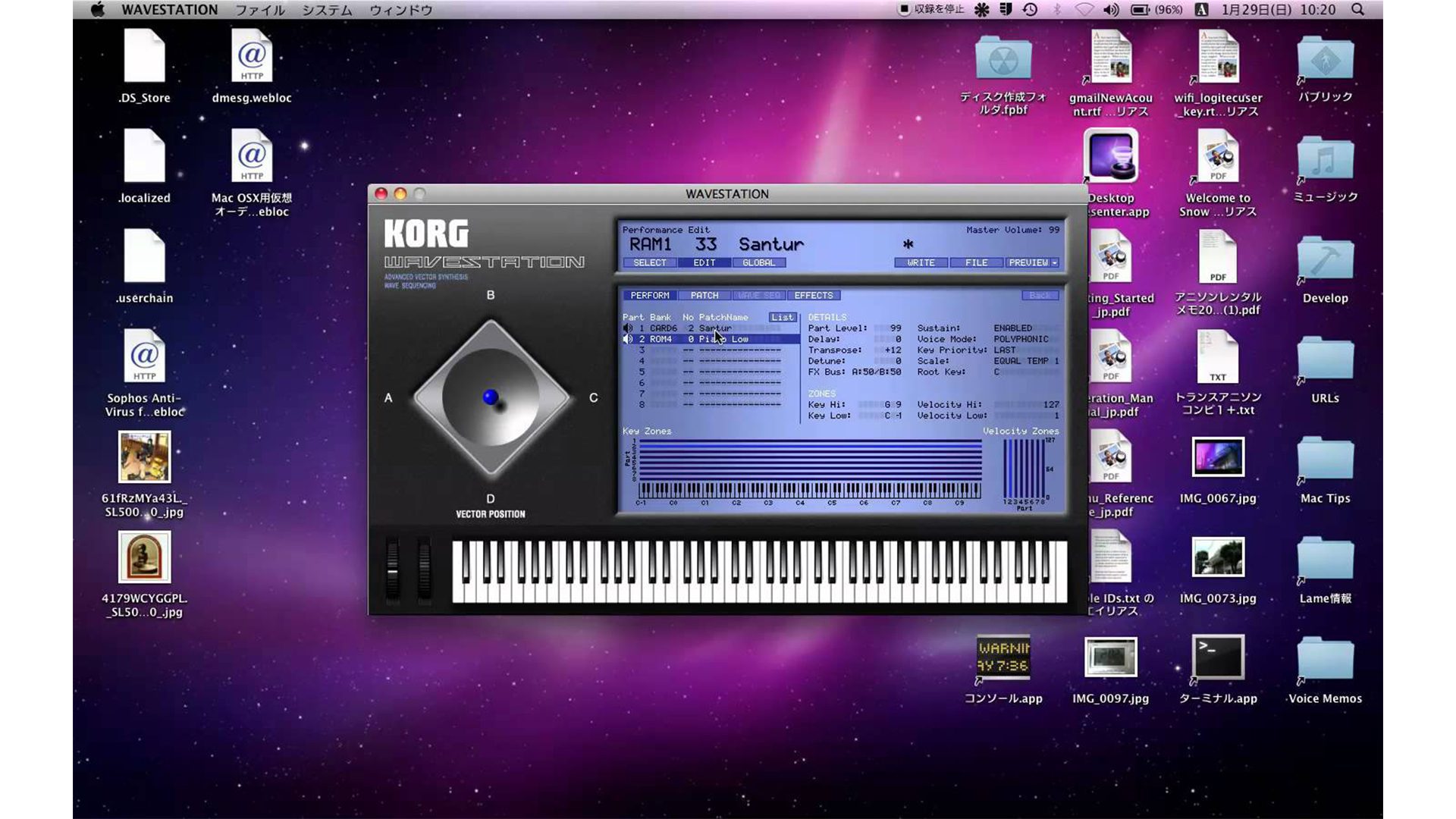Click the SELECT mode button
This screenshot has height=819, width=1456.
tap(650, 262)
